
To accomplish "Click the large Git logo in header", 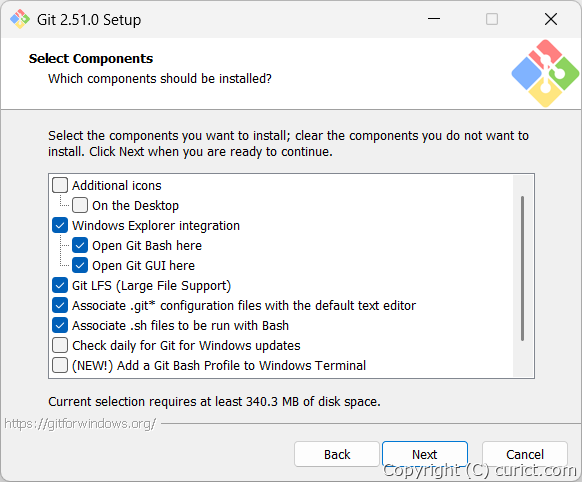I will 545,73.
